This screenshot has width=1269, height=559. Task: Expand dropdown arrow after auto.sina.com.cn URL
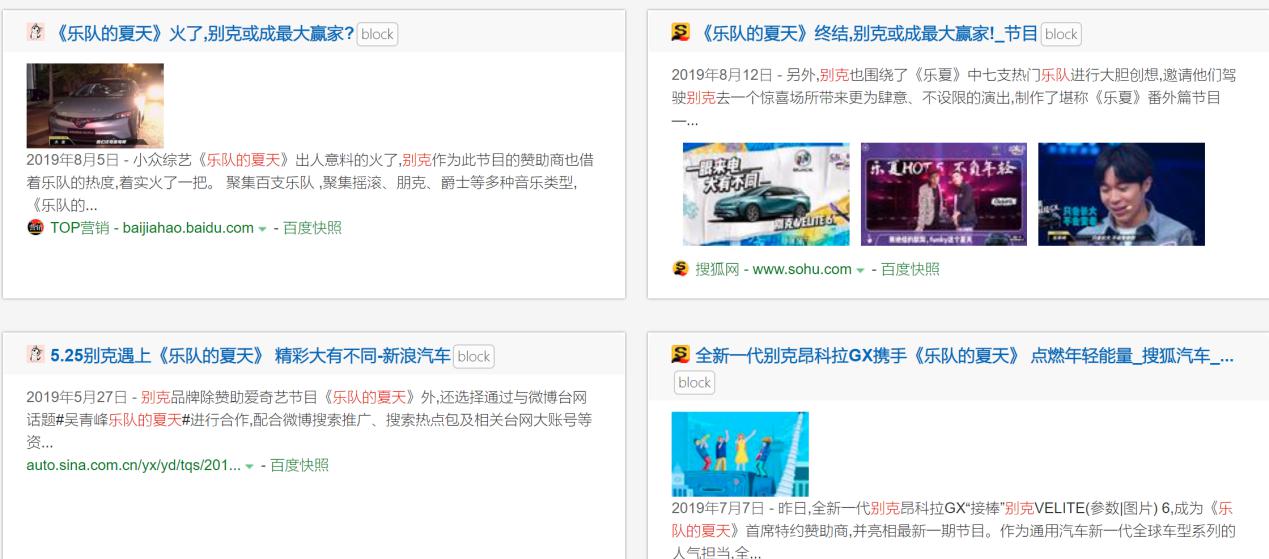[250, 467]
